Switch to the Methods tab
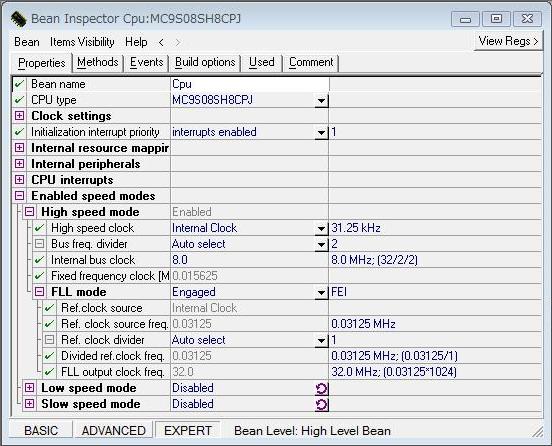552x446 pixels. pos(98,63)
